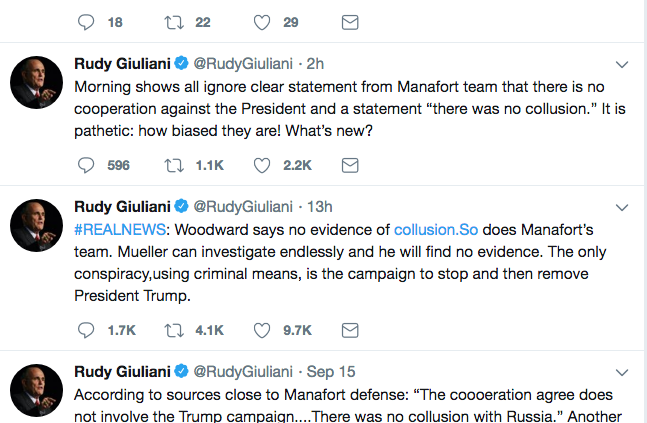The height and width of the screenshot is (423, 647).
Task: Open the Sep 15 tweet timestamp
Action: [x=331, y=371]
